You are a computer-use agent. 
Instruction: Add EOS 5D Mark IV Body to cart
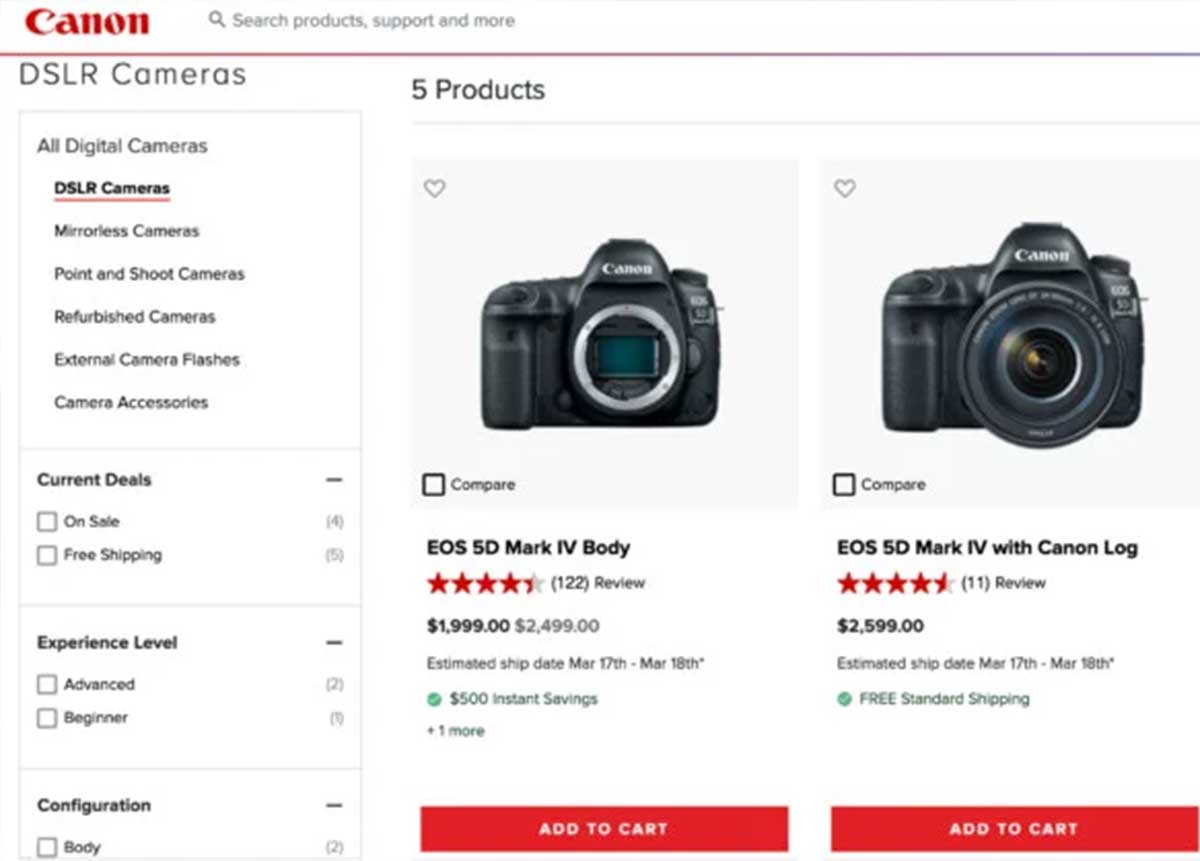(604, 829)
